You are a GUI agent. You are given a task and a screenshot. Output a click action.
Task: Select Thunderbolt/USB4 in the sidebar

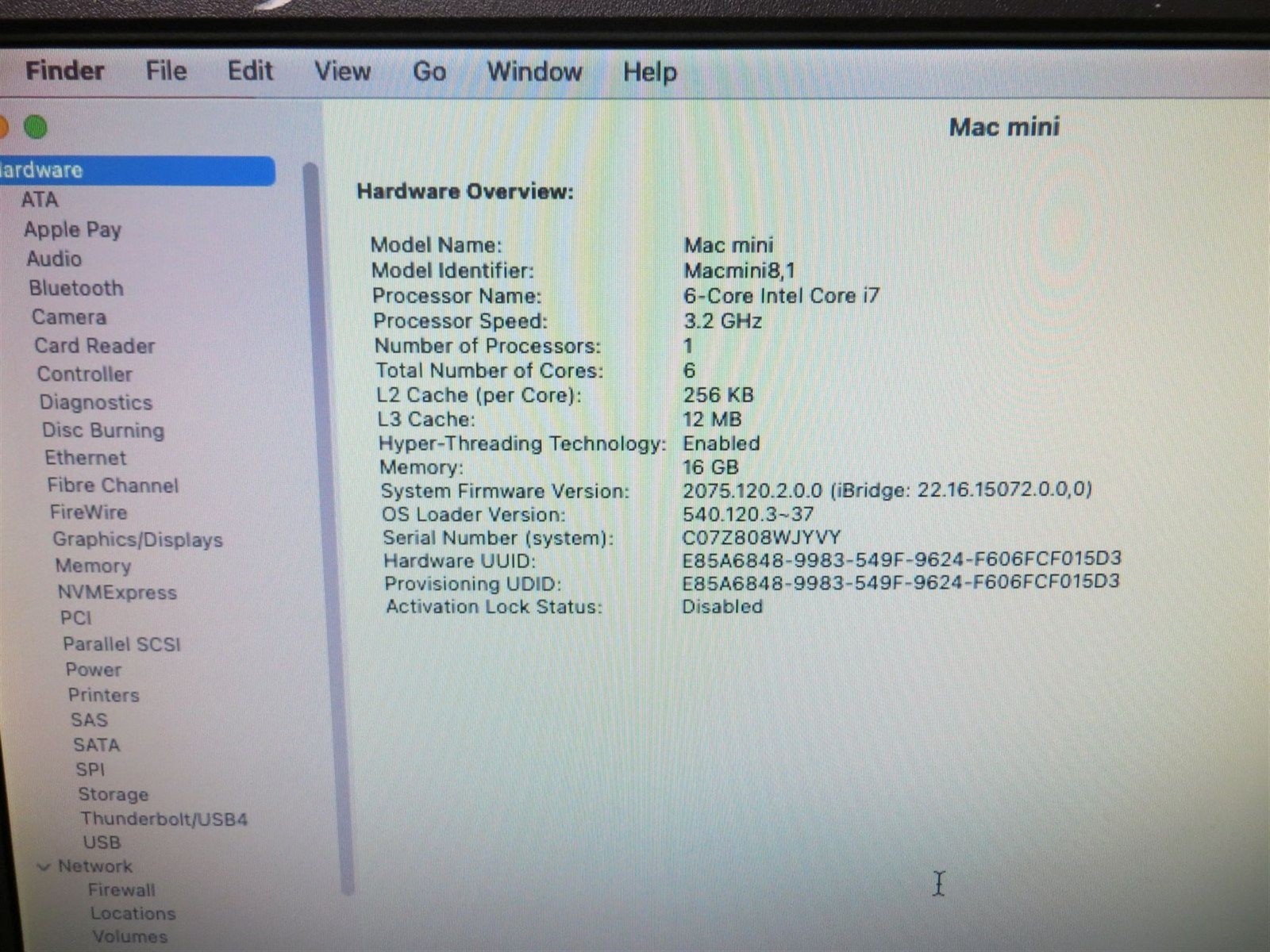pos(164,818)
